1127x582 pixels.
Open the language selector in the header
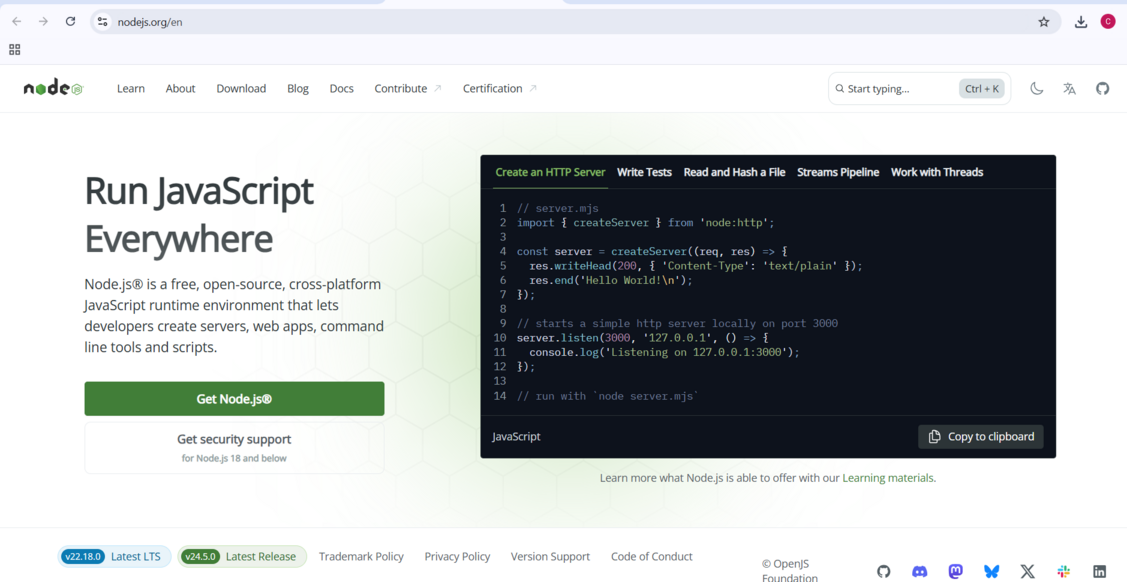point(1069,88)
